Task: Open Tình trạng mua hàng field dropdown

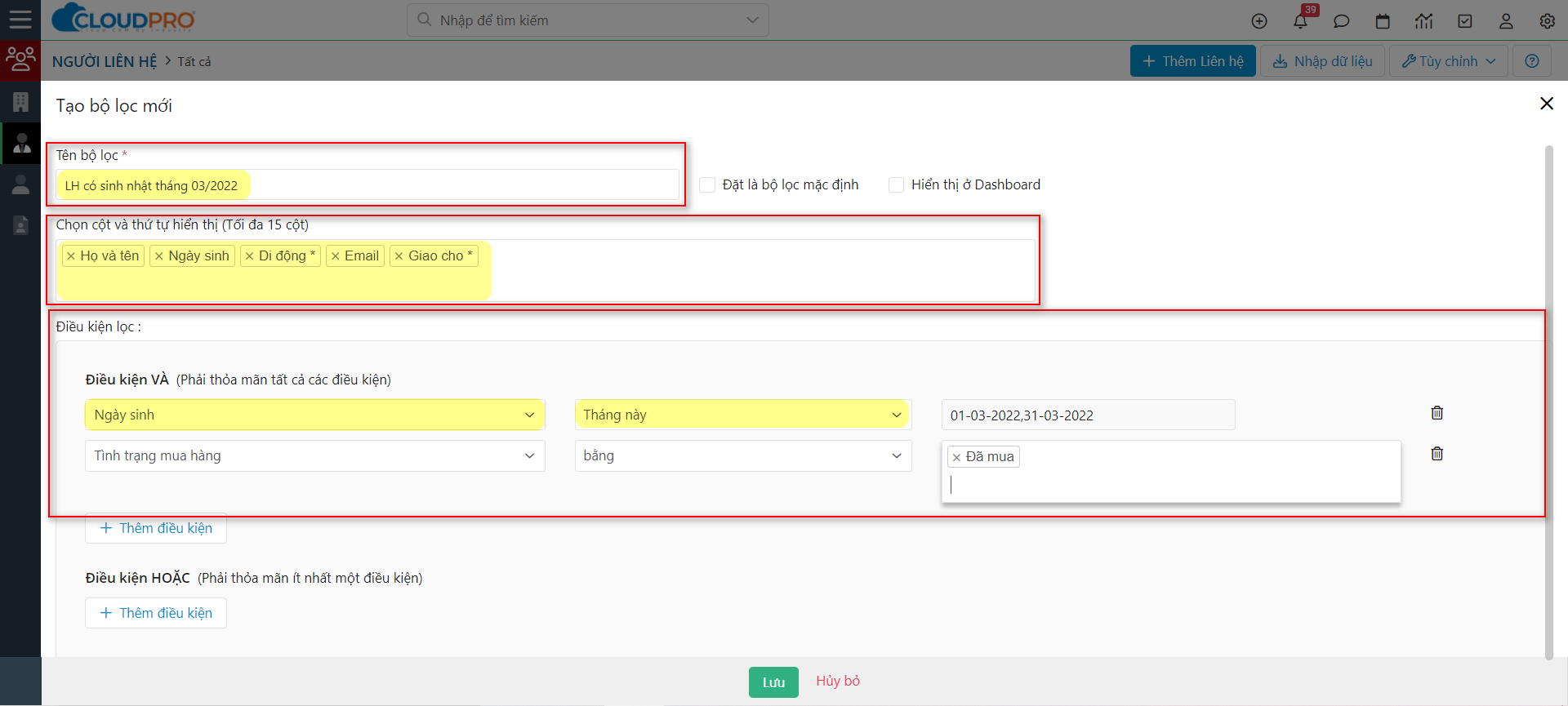Action: pyautogui.click(x=314, y=455)
